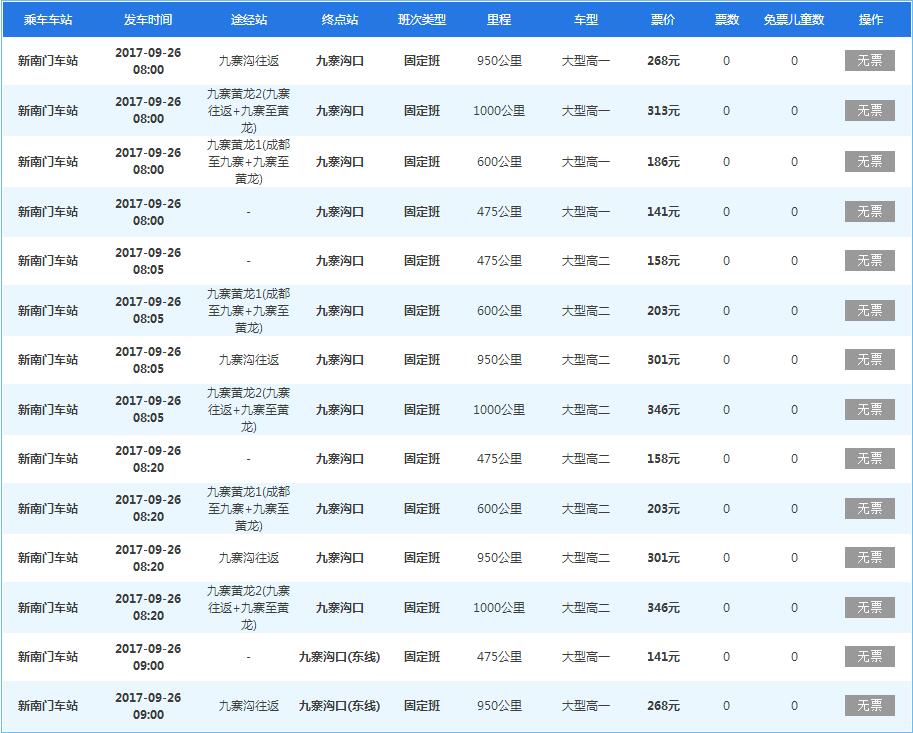Click 无票 button for 09:00 141元 trip
The width and height of the screenshot is (913, 733).
869,656
